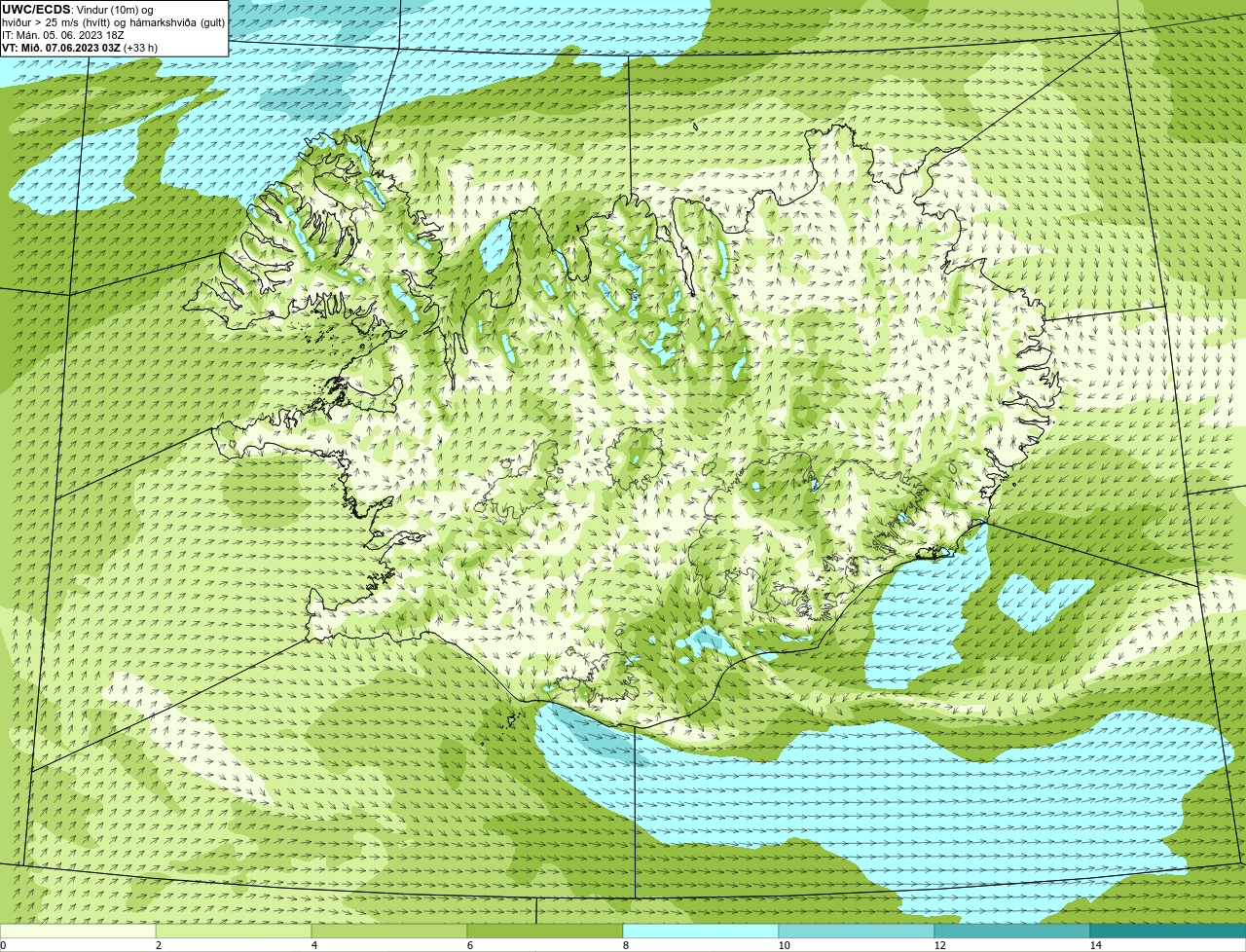Click the pale yellow 0–2 m/s legend swatch
The height and width of the screenshot is (952, 1246).
pyautogui.click(x=78, y=931)
